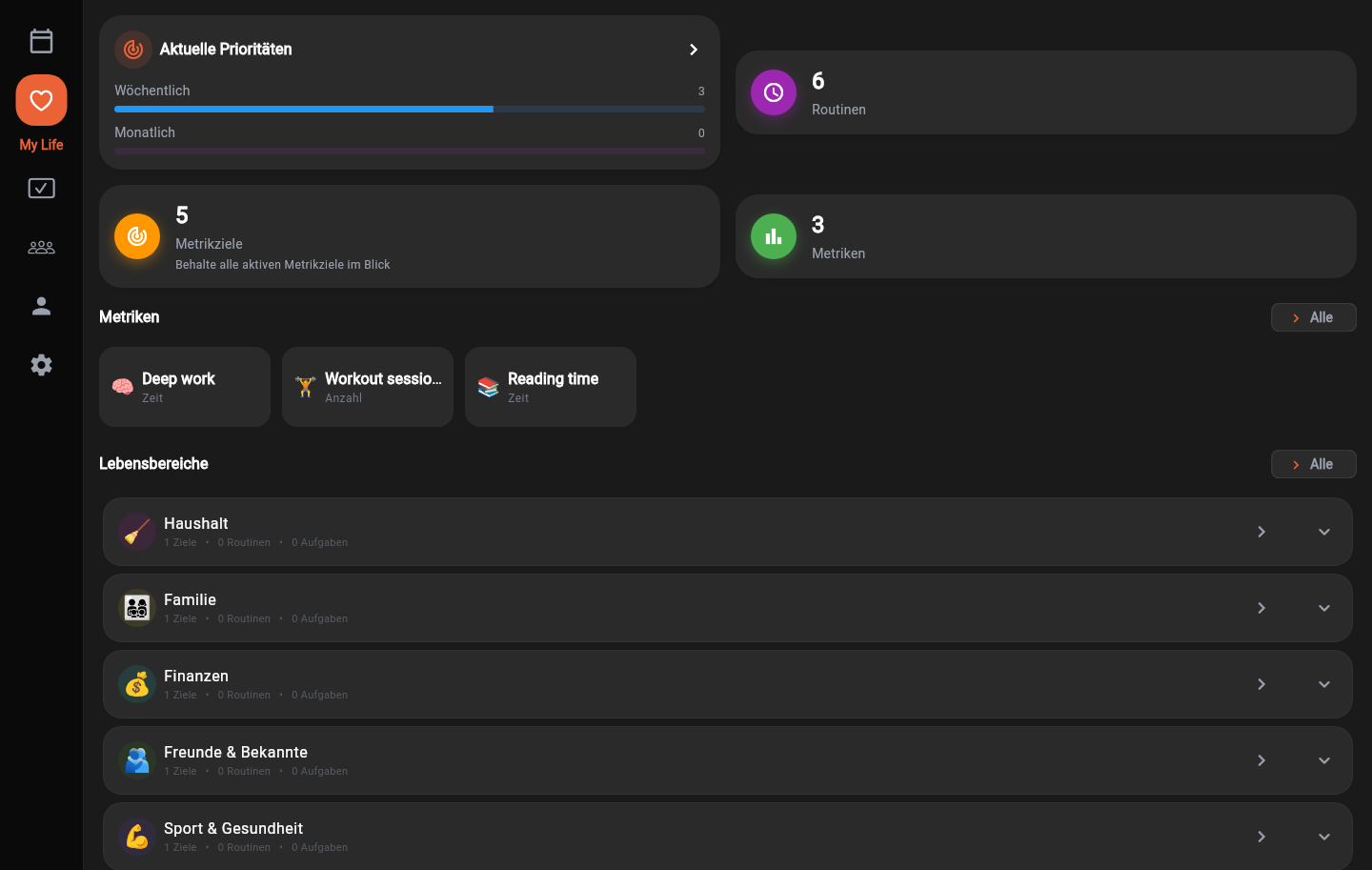The image size is (1372, 870).
Task: Click the orange Metrikziele target icon
Action: [137, 236]
